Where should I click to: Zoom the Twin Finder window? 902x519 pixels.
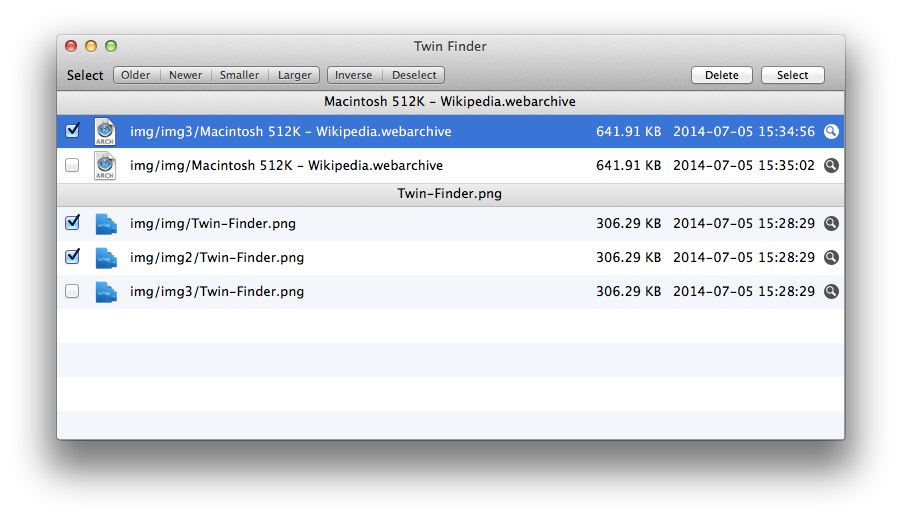(x=111, y=47)
